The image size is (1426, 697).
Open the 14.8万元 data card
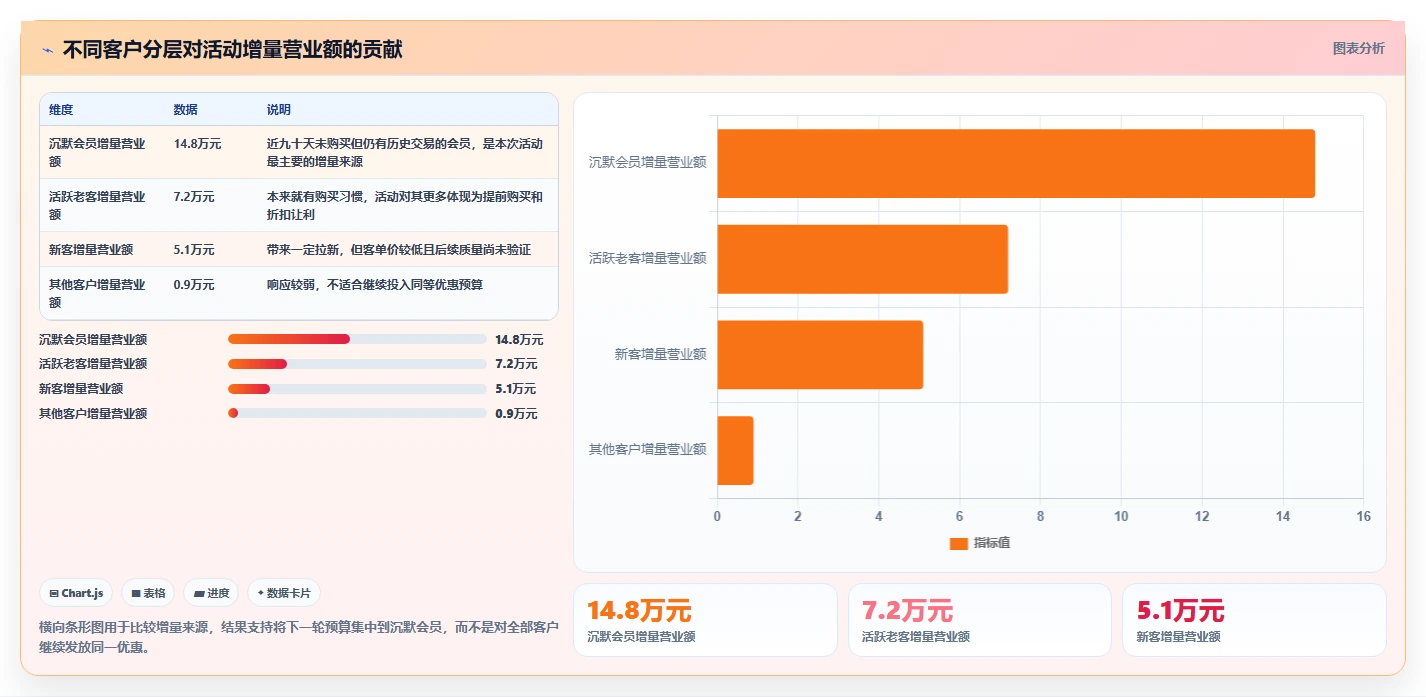[705, 620]
